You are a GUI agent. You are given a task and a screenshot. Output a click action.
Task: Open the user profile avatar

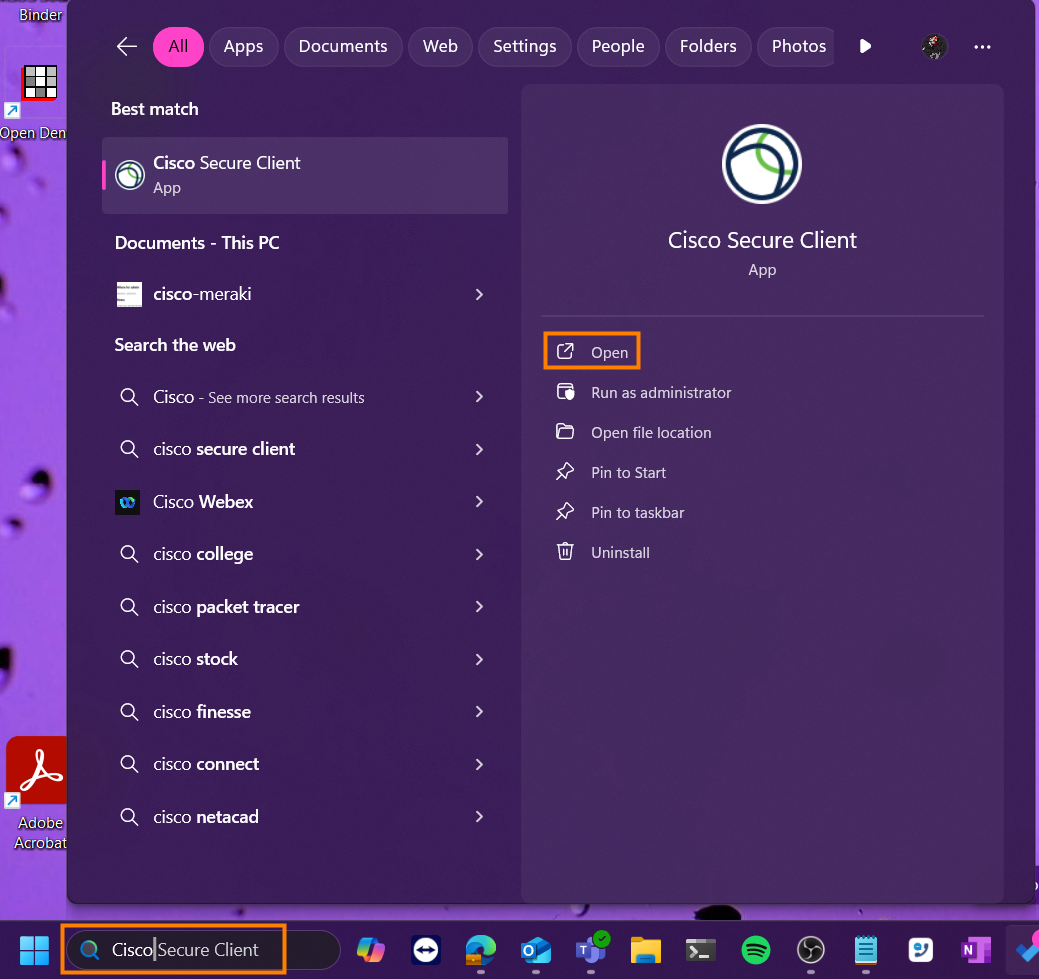[934, 46]
